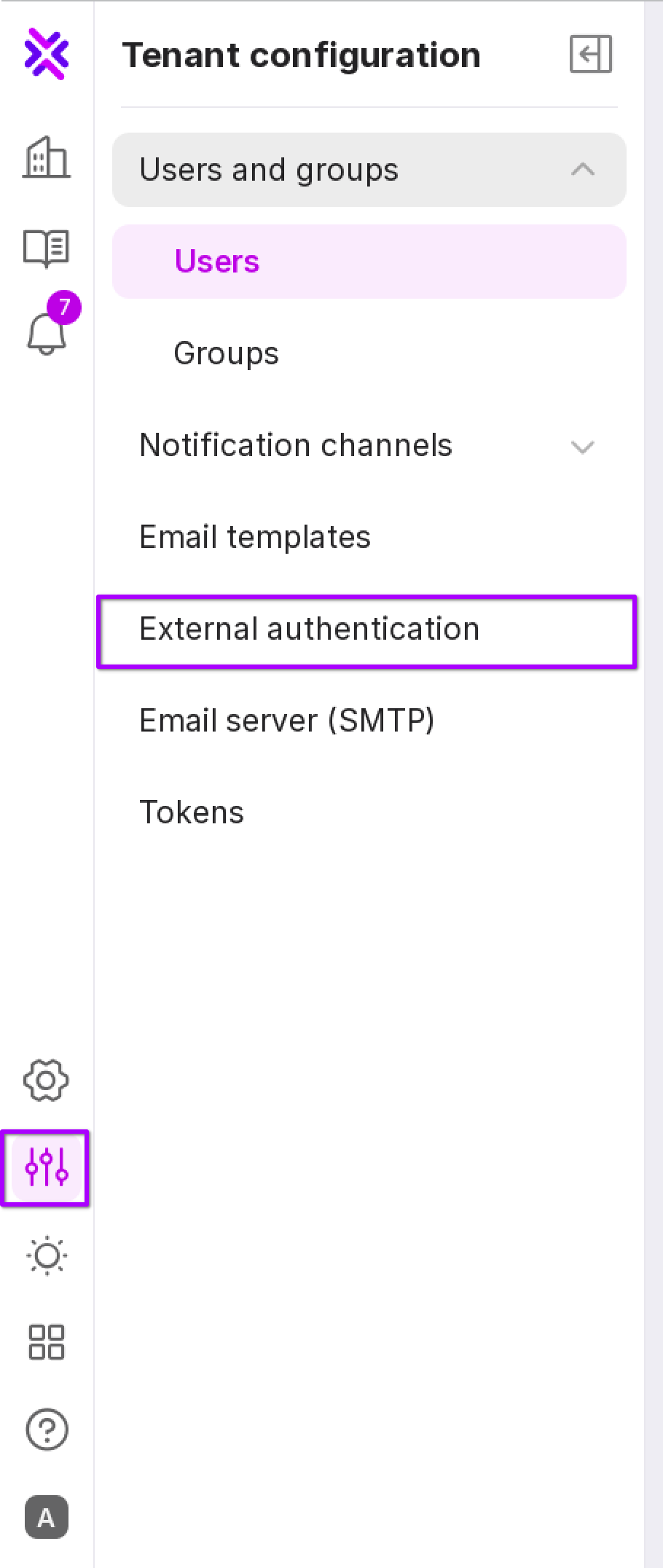Image resolution: width=663 pixels, height=1568 pixels.
Task: Select the Users menu item
Action: point(217,262)
